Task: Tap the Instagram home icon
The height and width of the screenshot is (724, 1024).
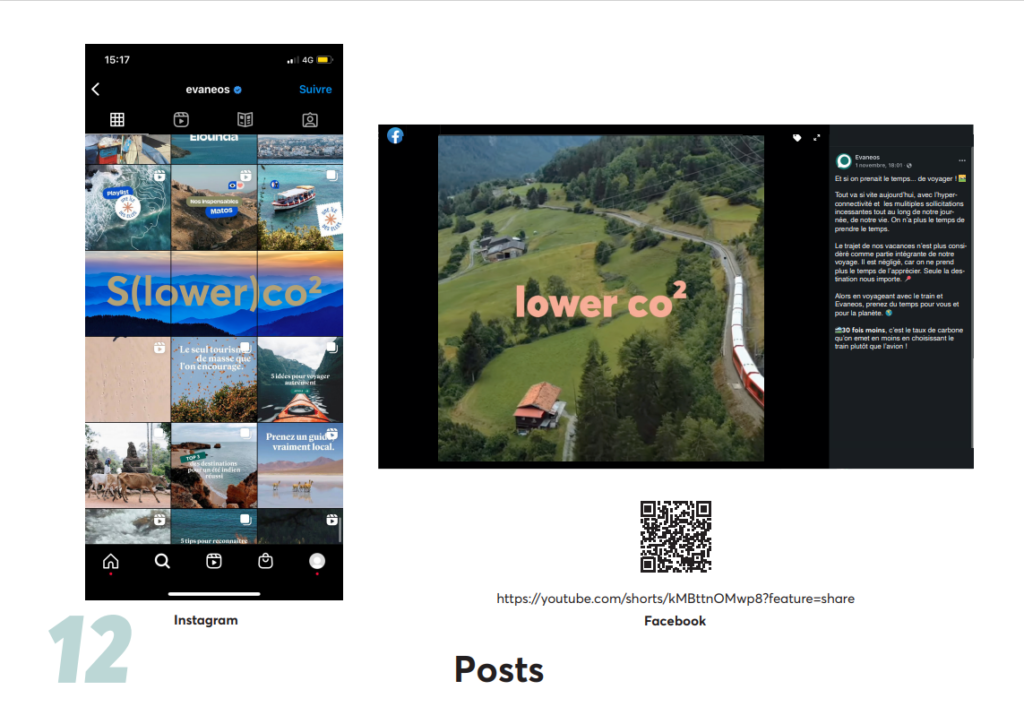Action: coord(111,561)
